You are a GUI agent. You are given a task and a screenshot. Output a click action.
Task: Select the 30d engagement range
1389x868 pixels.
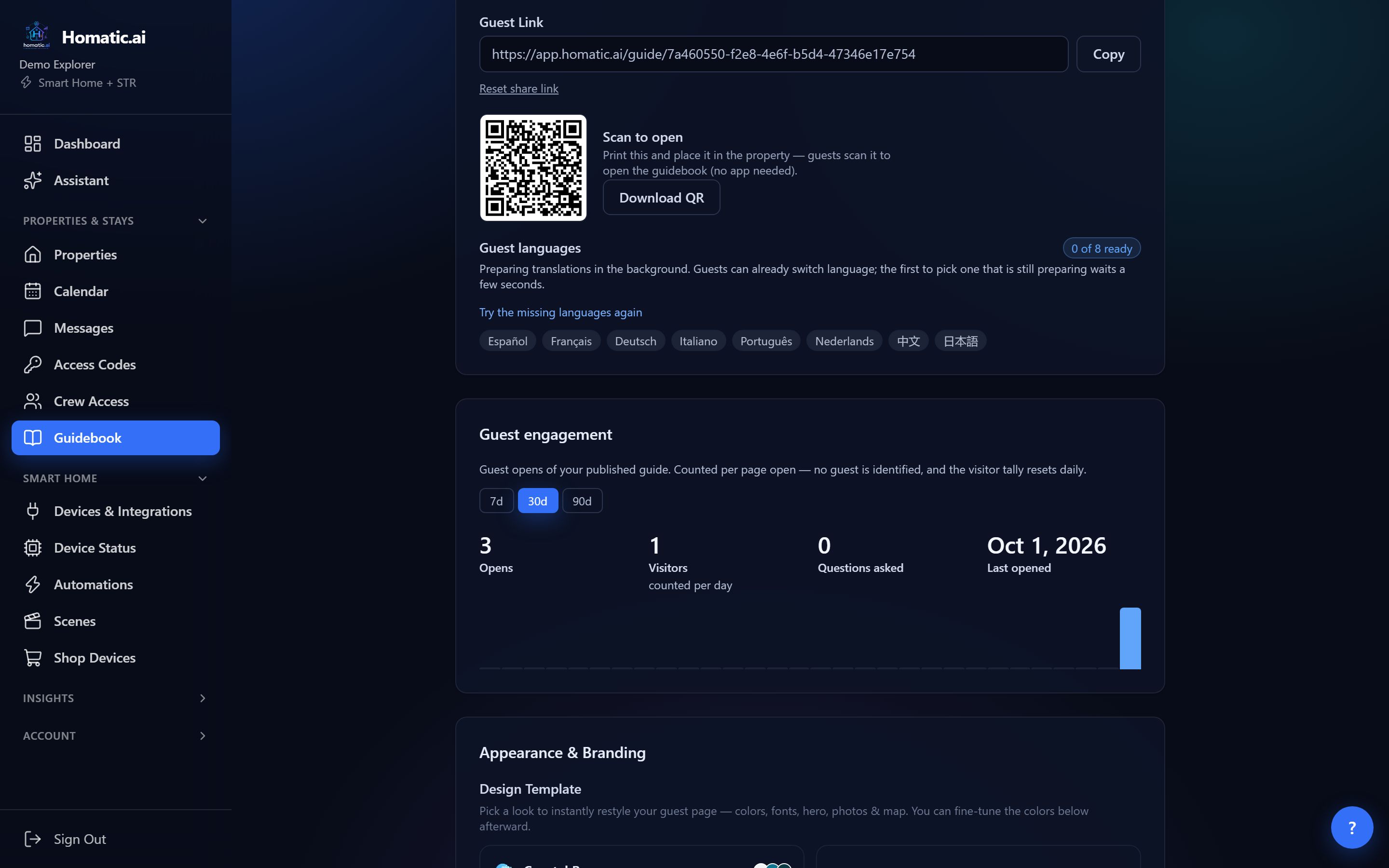pyautogui.click(x=538, y=501)
